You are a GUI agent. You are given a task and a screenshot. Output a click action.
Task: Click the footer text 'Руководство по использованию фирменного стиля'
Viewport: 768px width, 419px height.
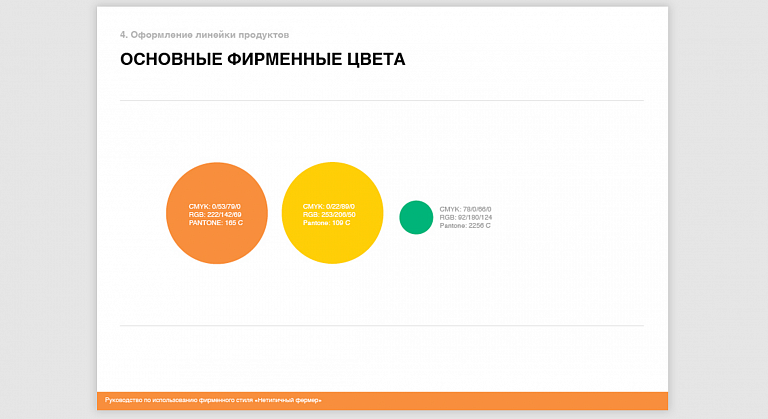pos(179,400)
